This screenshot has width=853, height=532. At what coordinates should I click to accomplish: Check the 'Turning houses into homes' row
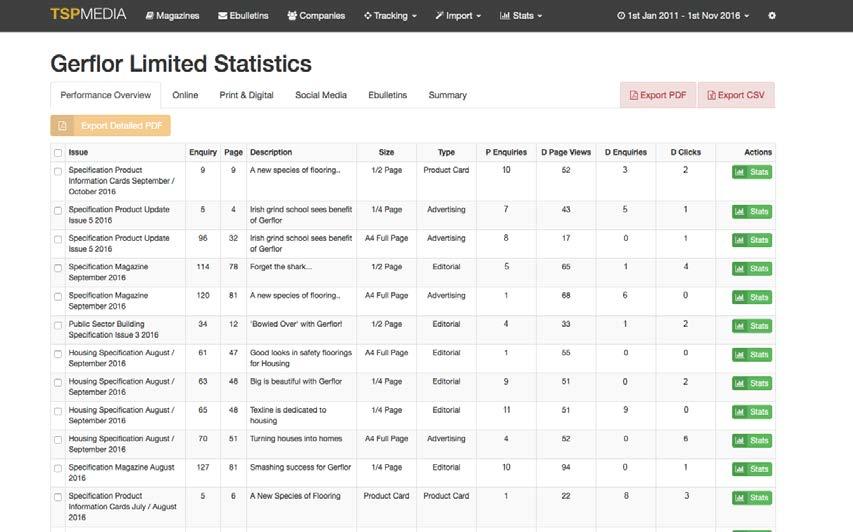[x=58, y=440]
